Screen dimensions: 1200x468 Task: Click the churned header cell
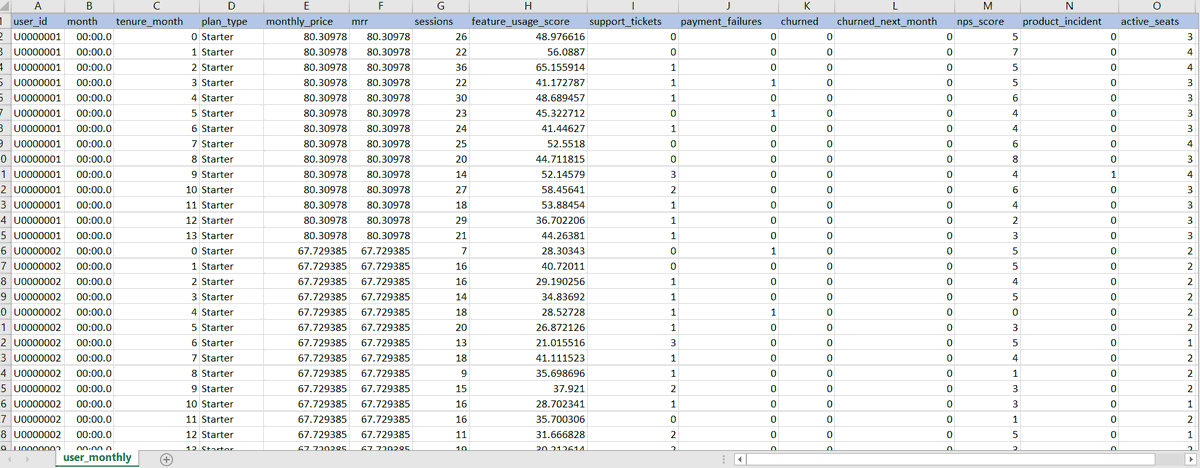(804, 21)
